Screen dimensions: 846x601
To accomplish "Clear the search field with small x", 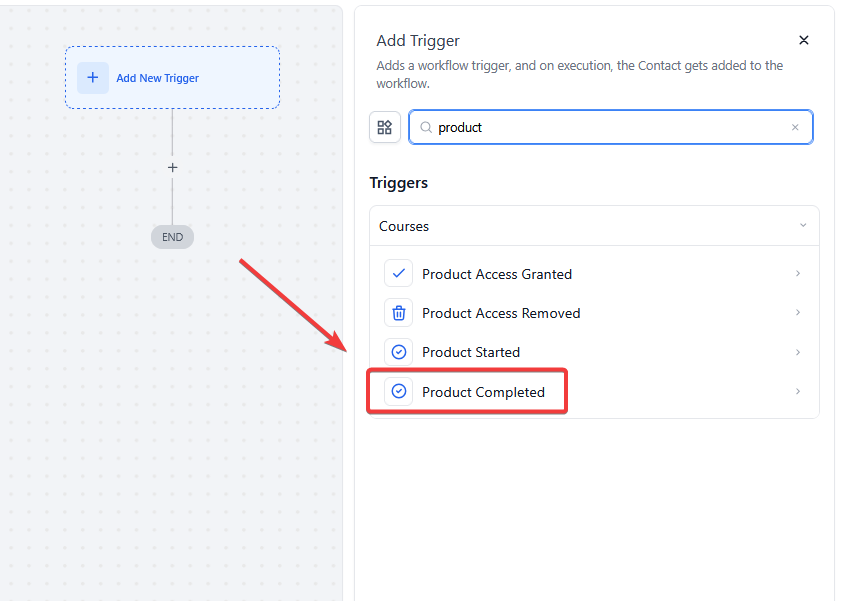I will (795, 128).
